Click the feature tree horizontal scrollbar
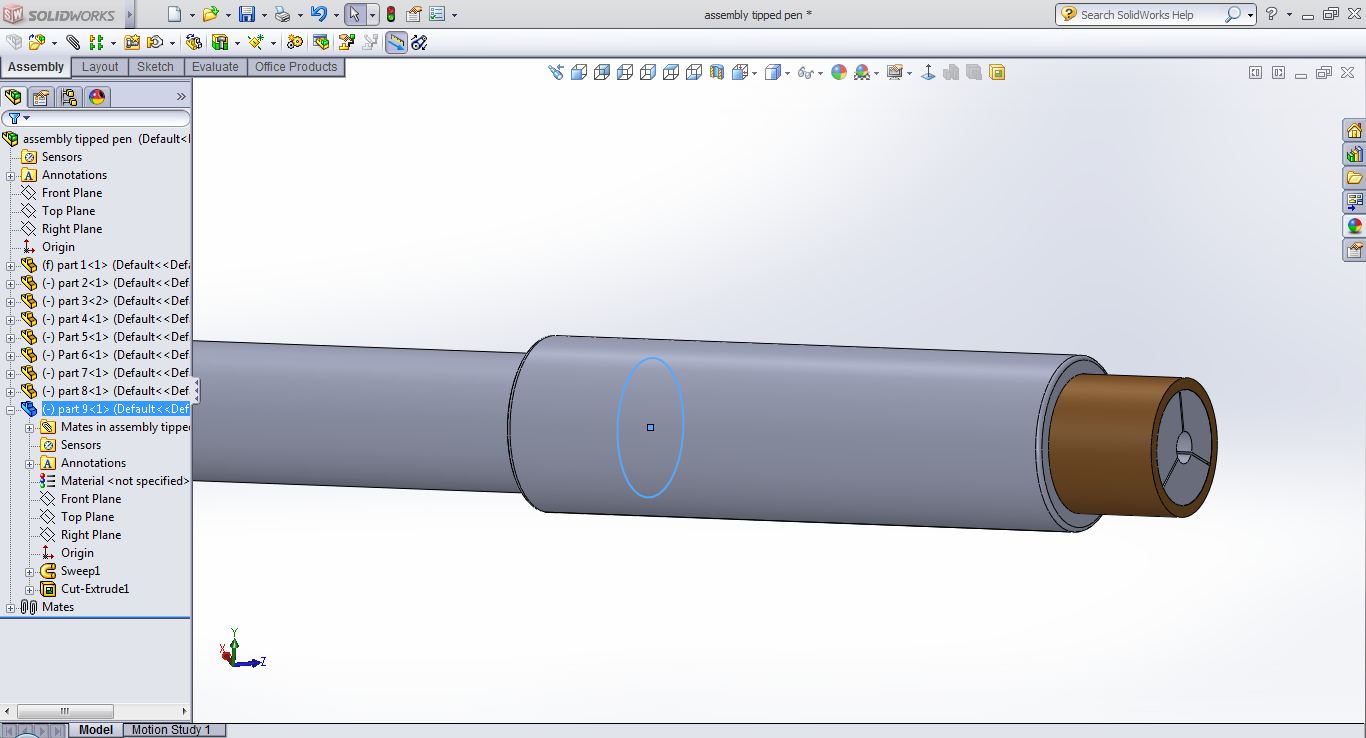Viewport: 1366px width, 738px height. (65, 711)
